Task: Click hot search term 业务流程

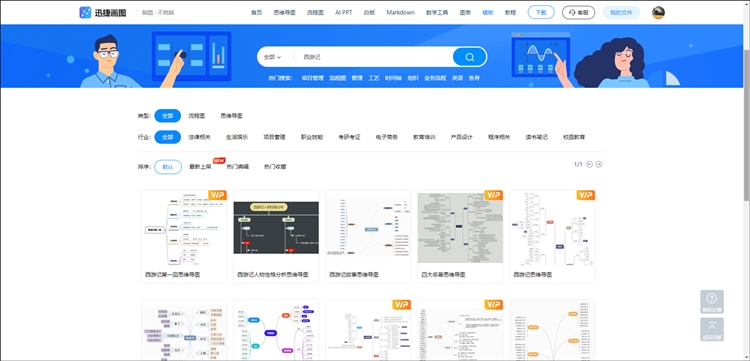Action: 435,78
